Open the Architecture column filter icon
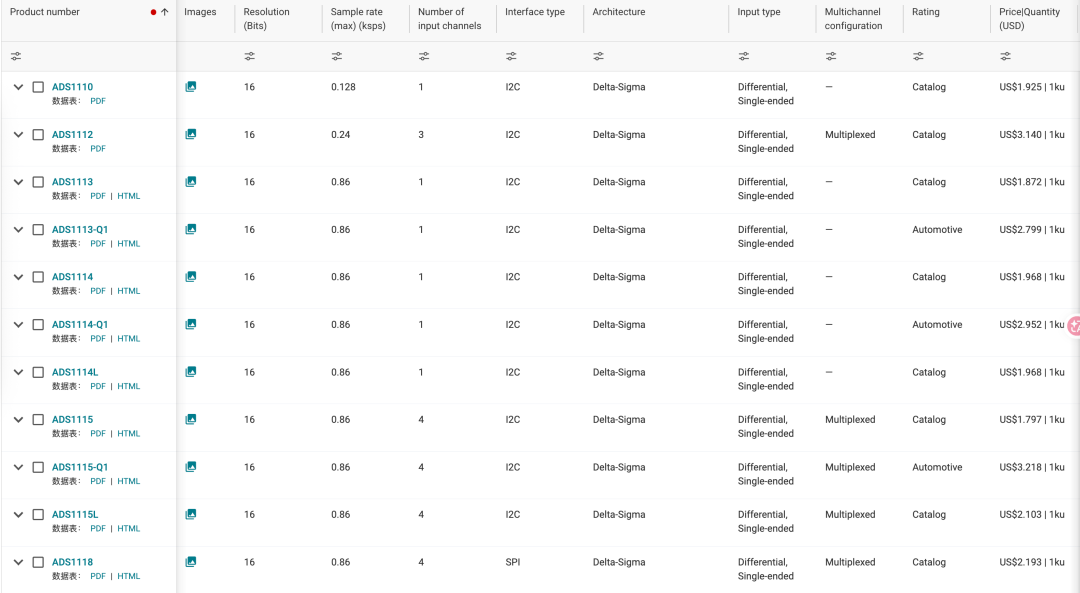Viewport: 1080px width, 593px height. tap(599, 56)
